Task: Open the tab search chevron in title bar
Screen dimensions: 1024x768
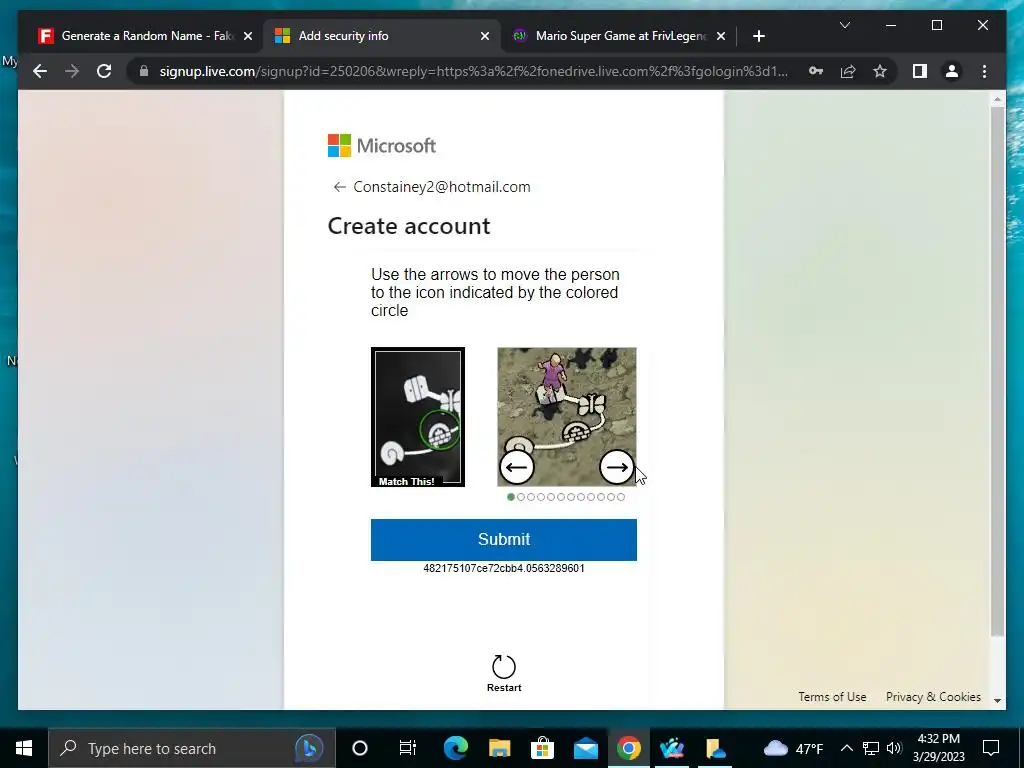Action: click(x=844, y=25)
